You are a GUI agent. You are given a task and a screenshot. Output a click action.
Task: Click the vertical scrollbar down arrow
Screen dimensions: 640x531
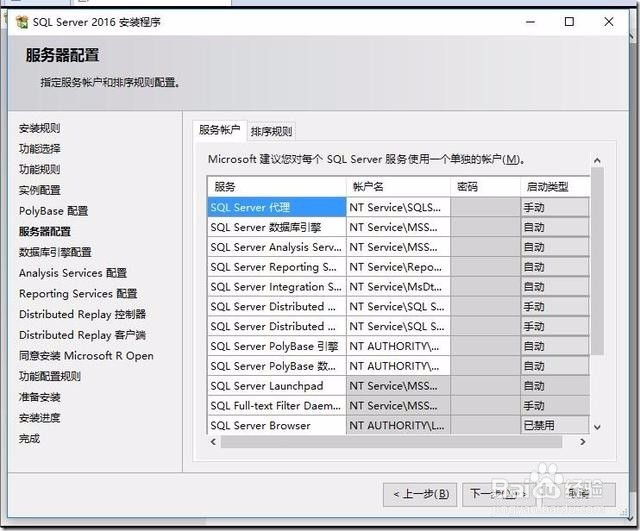[597, 427]
